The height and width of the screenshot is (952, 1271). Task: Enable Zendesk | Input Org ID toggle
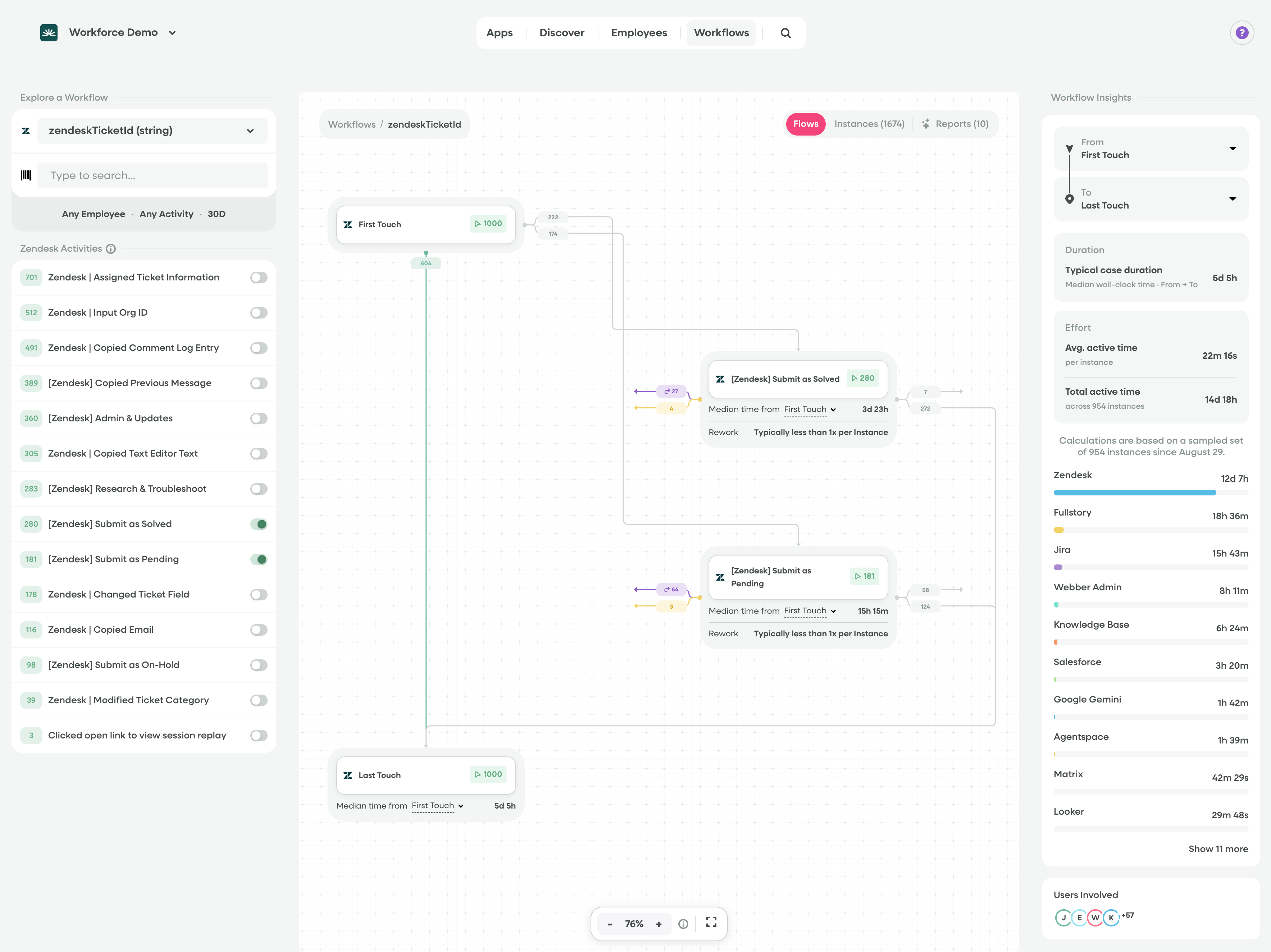[259, 312]
